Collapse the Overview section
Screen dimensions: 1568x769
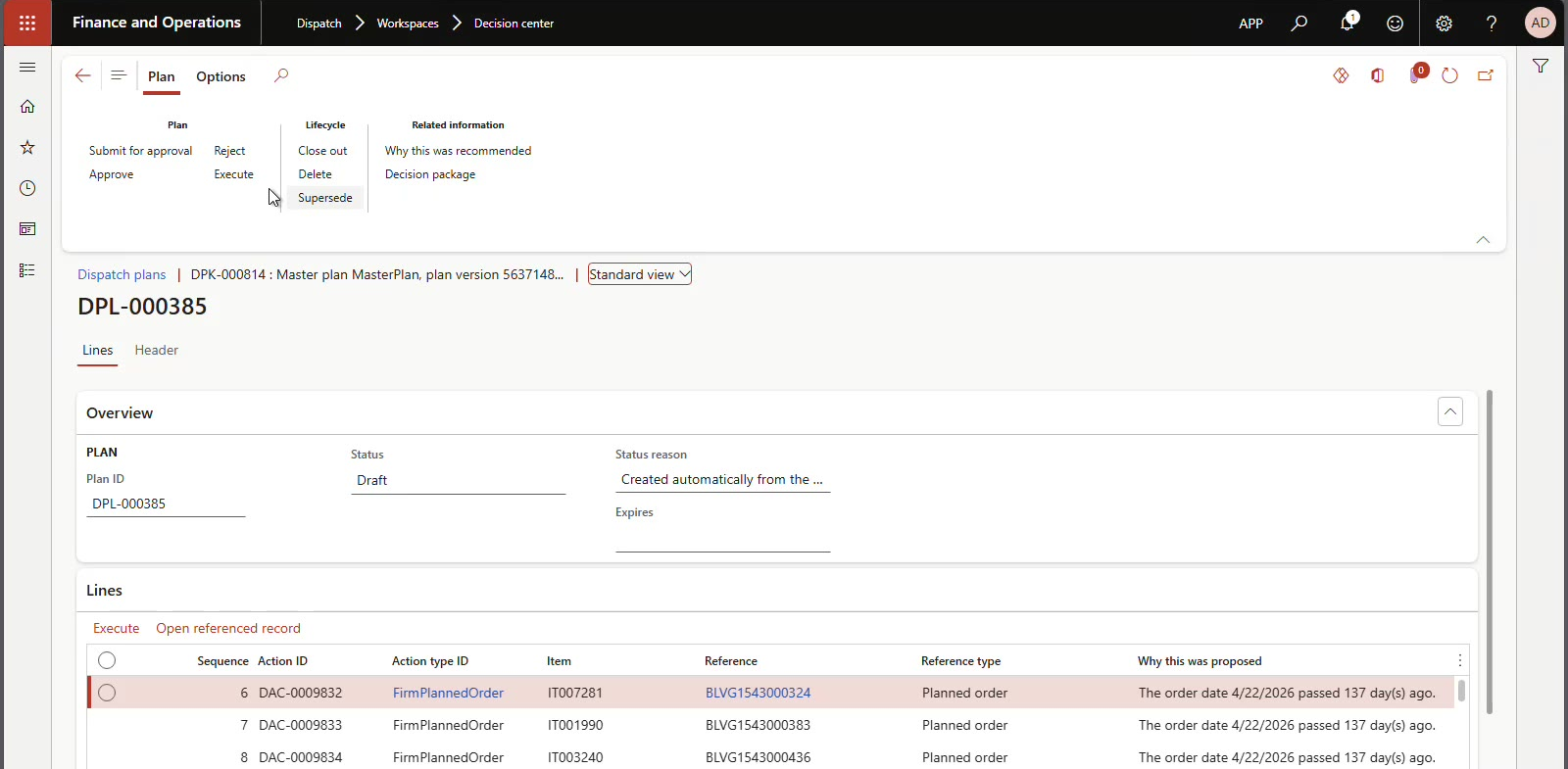tap(1450, 411)
